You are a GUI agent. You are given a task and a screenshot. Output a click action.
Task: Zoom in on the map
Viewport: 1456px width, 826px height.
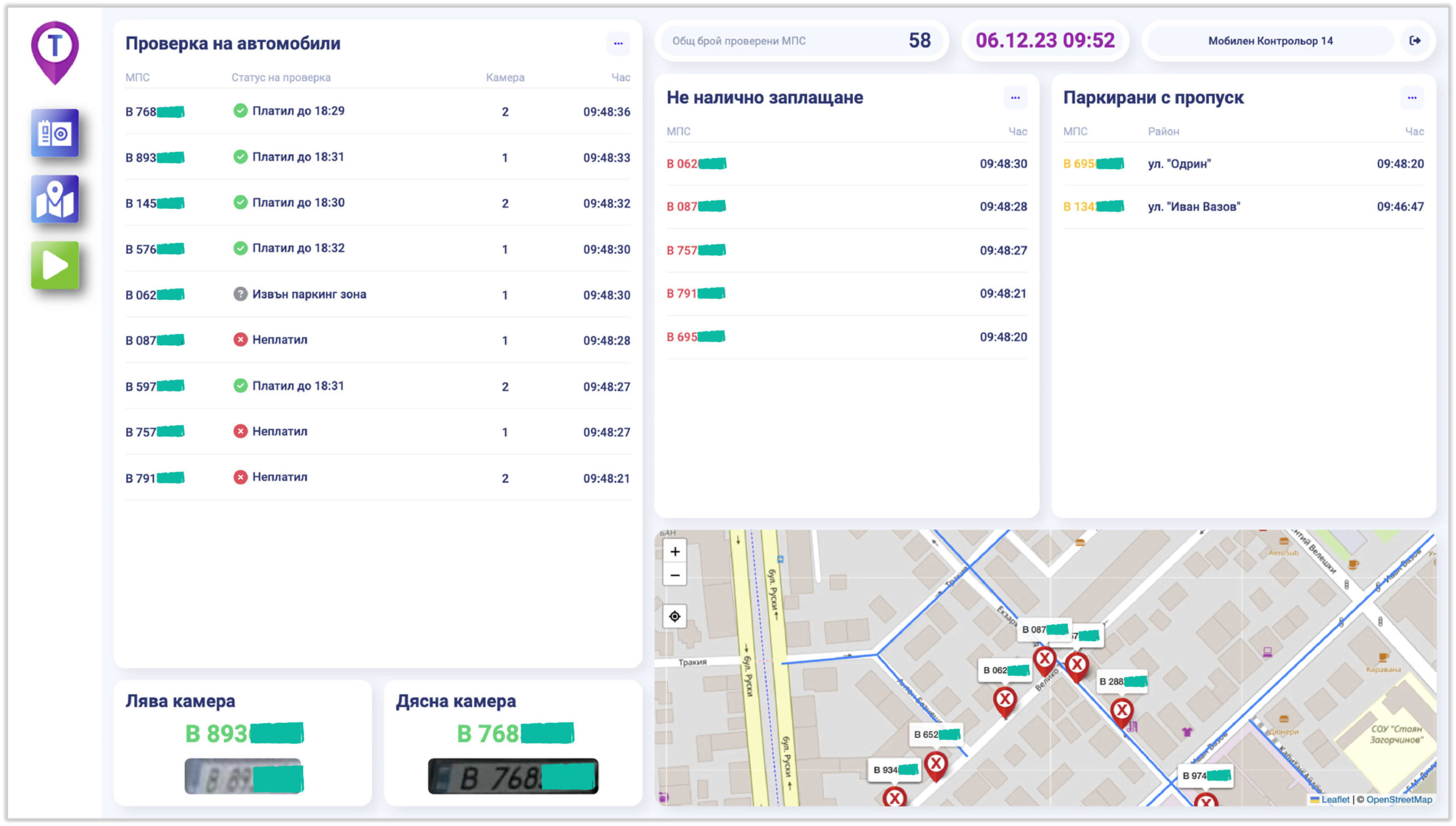(x=675, y=551)
